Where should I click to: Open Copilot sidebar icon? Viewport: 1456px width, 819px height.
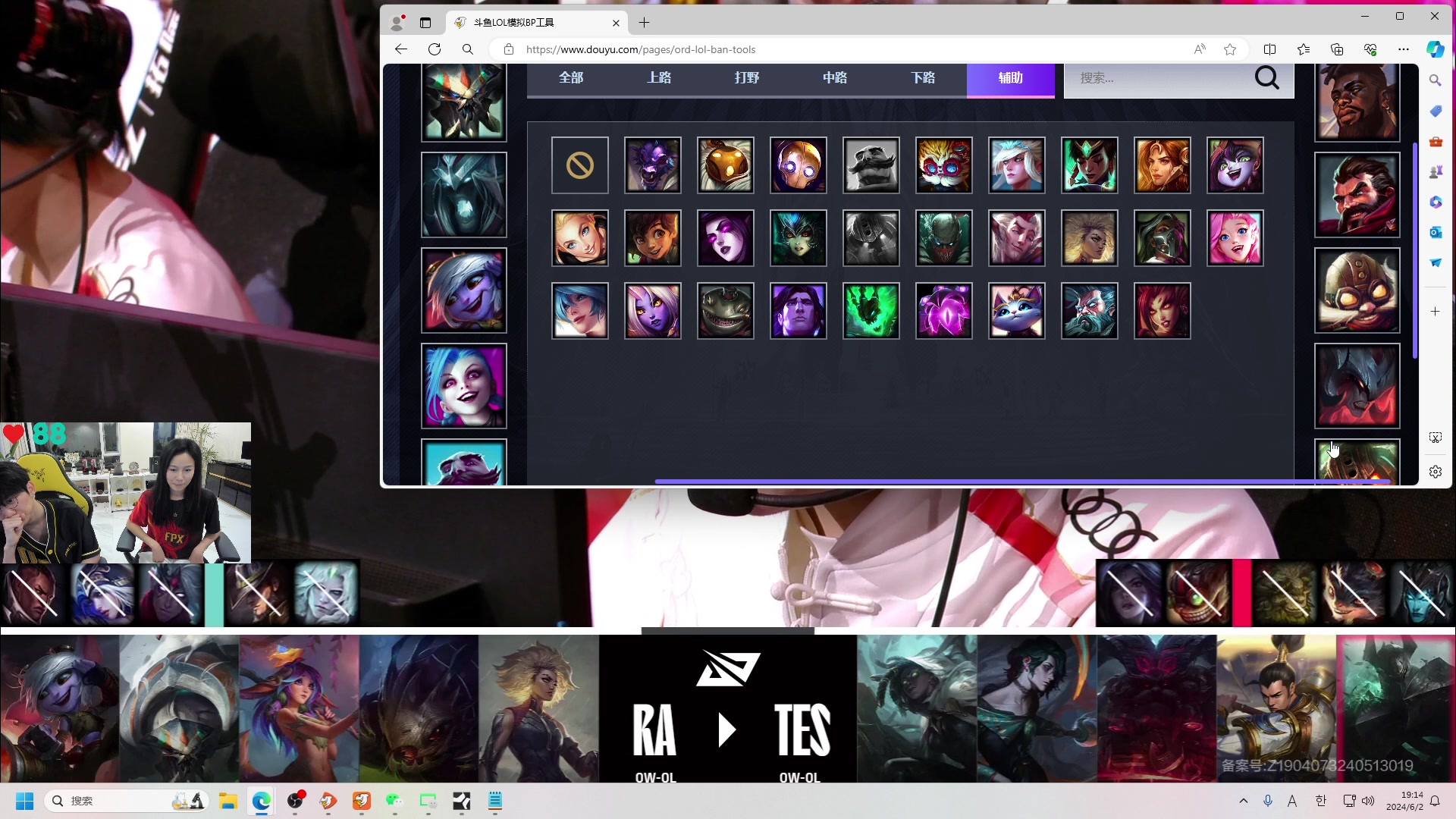(1436, 49)
